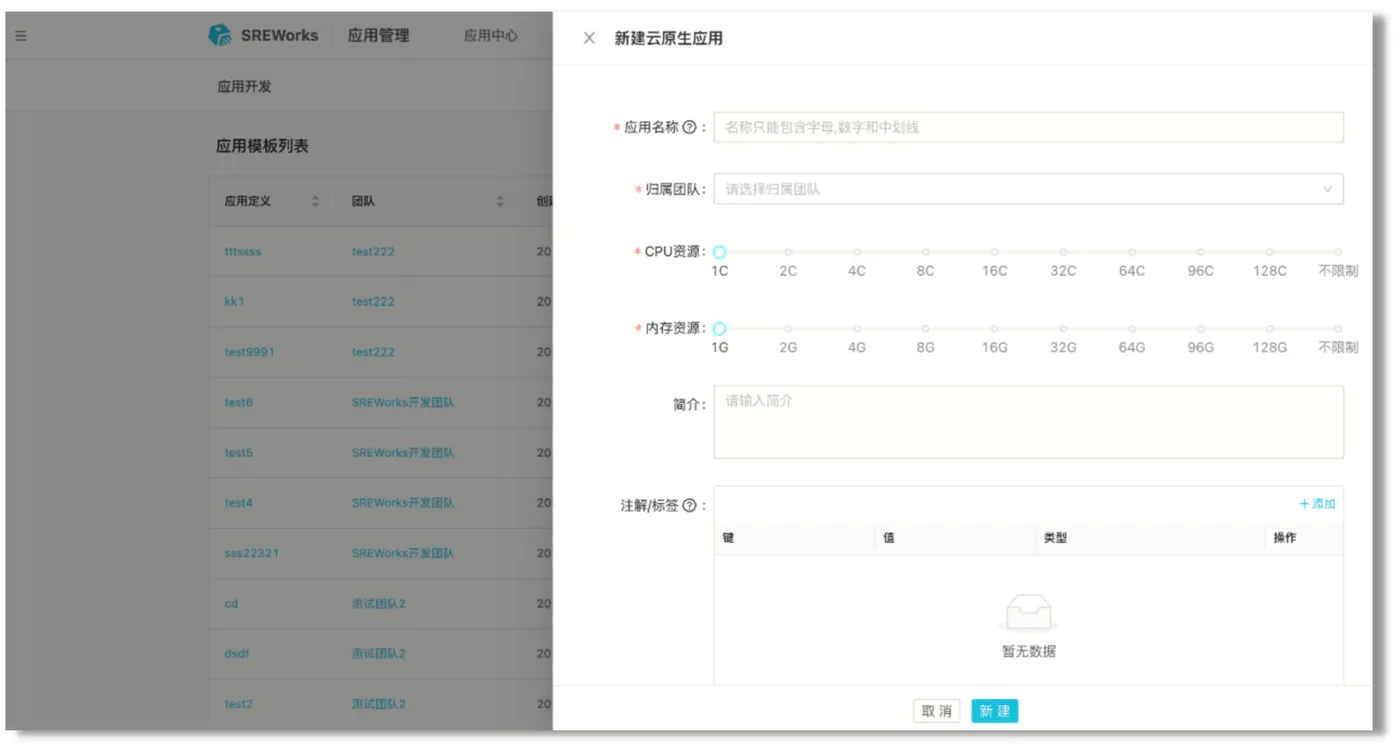This screenshot has height=750, width=1400.
Task: Click the 取消 button
Action: [x=937, y=711]
